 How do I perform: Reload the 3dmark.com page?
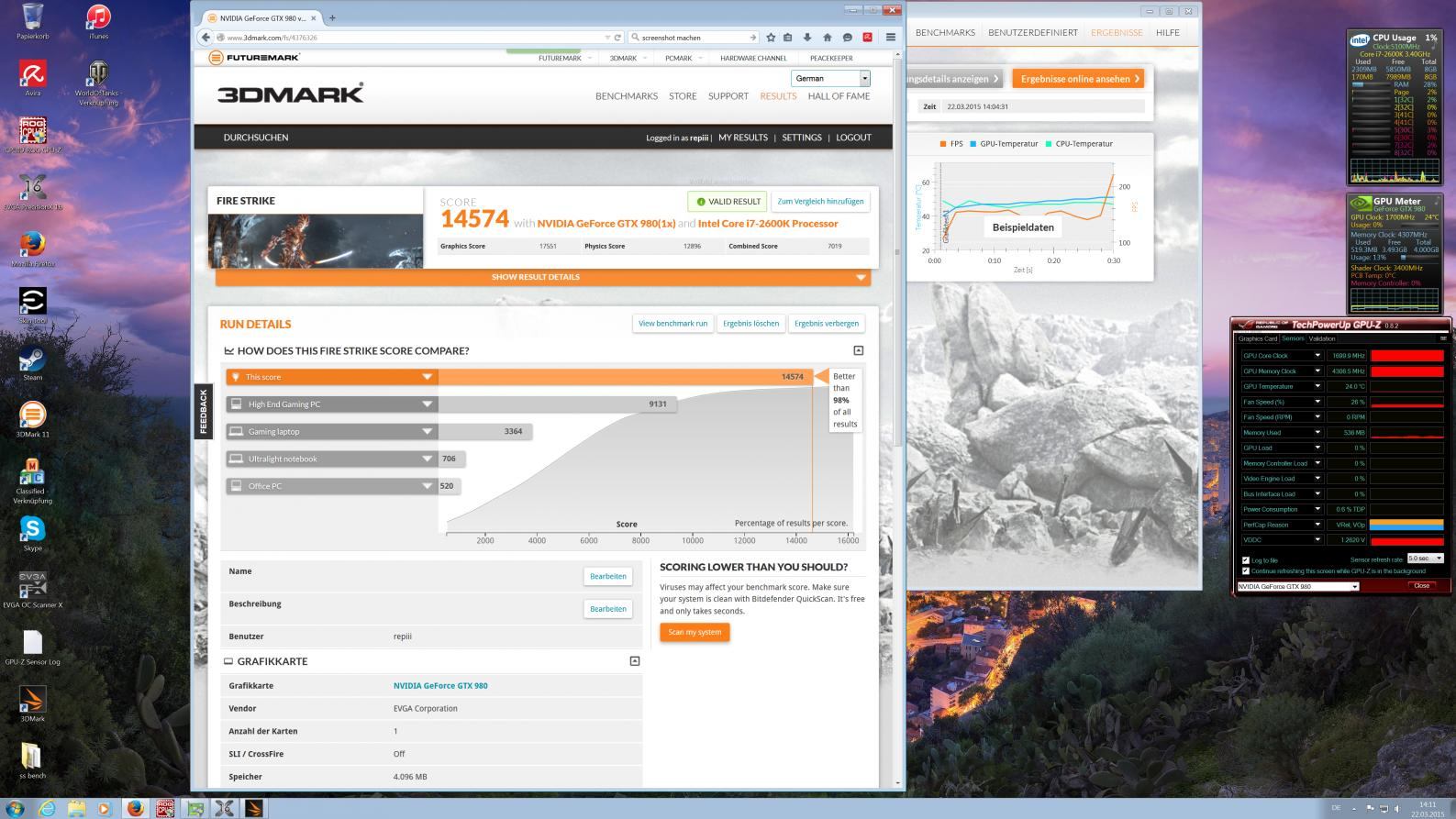618,38
